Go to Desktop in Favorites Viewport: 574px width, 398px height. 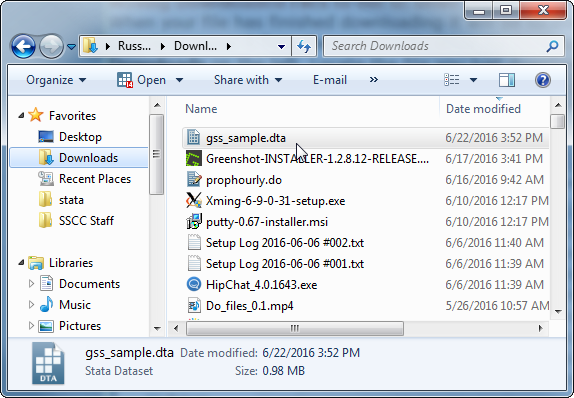(x=80, y=137)
